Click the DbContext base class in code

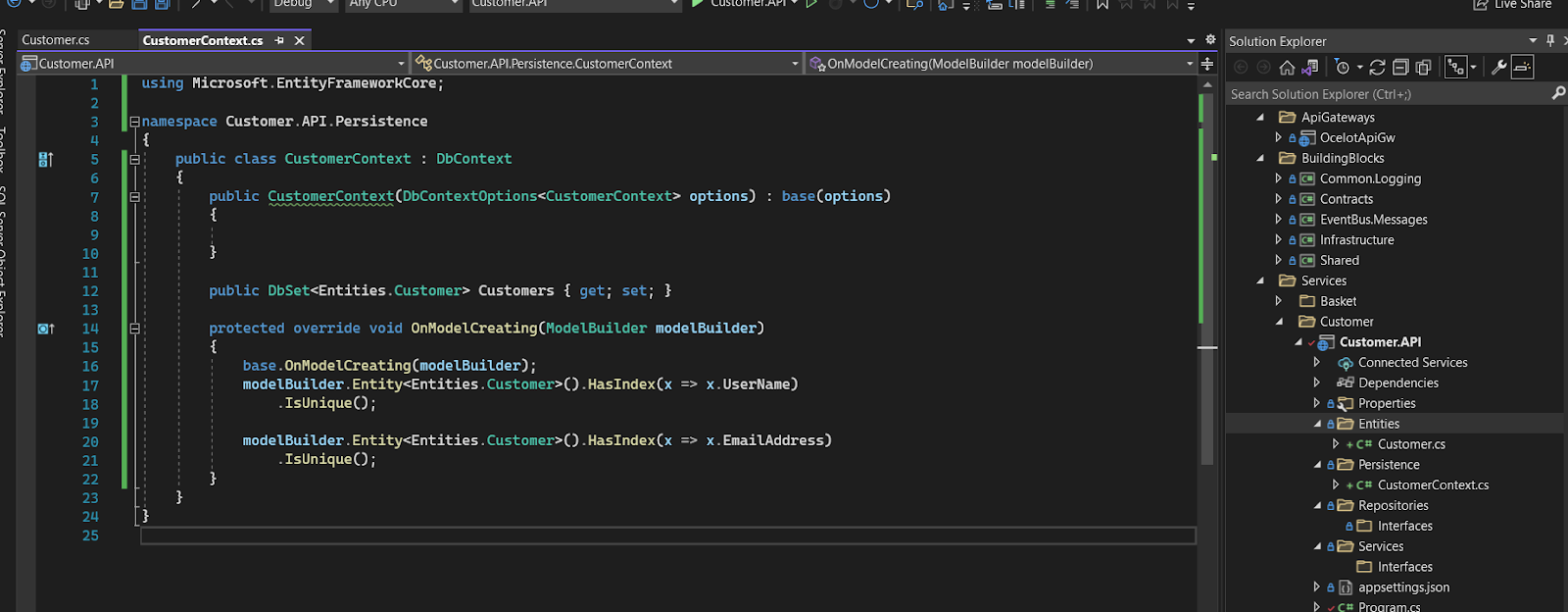click(473, 159)
